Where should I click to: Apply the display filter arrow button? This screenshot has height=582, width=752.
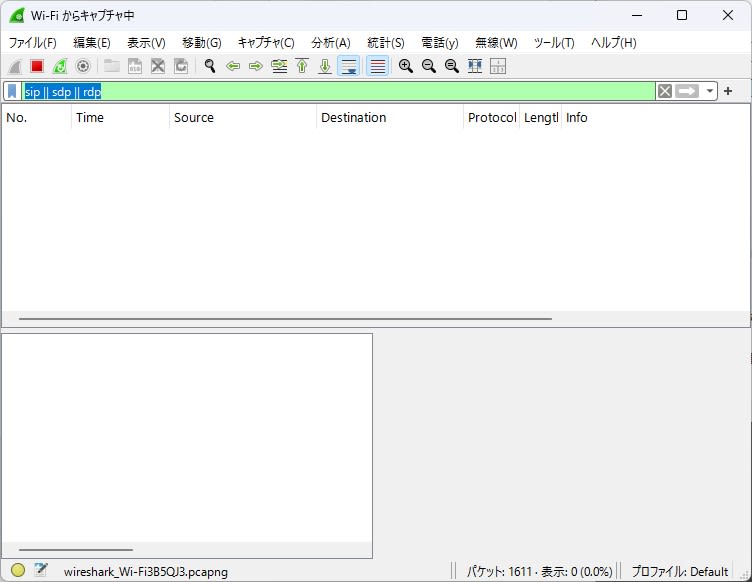tap(687, 91)
